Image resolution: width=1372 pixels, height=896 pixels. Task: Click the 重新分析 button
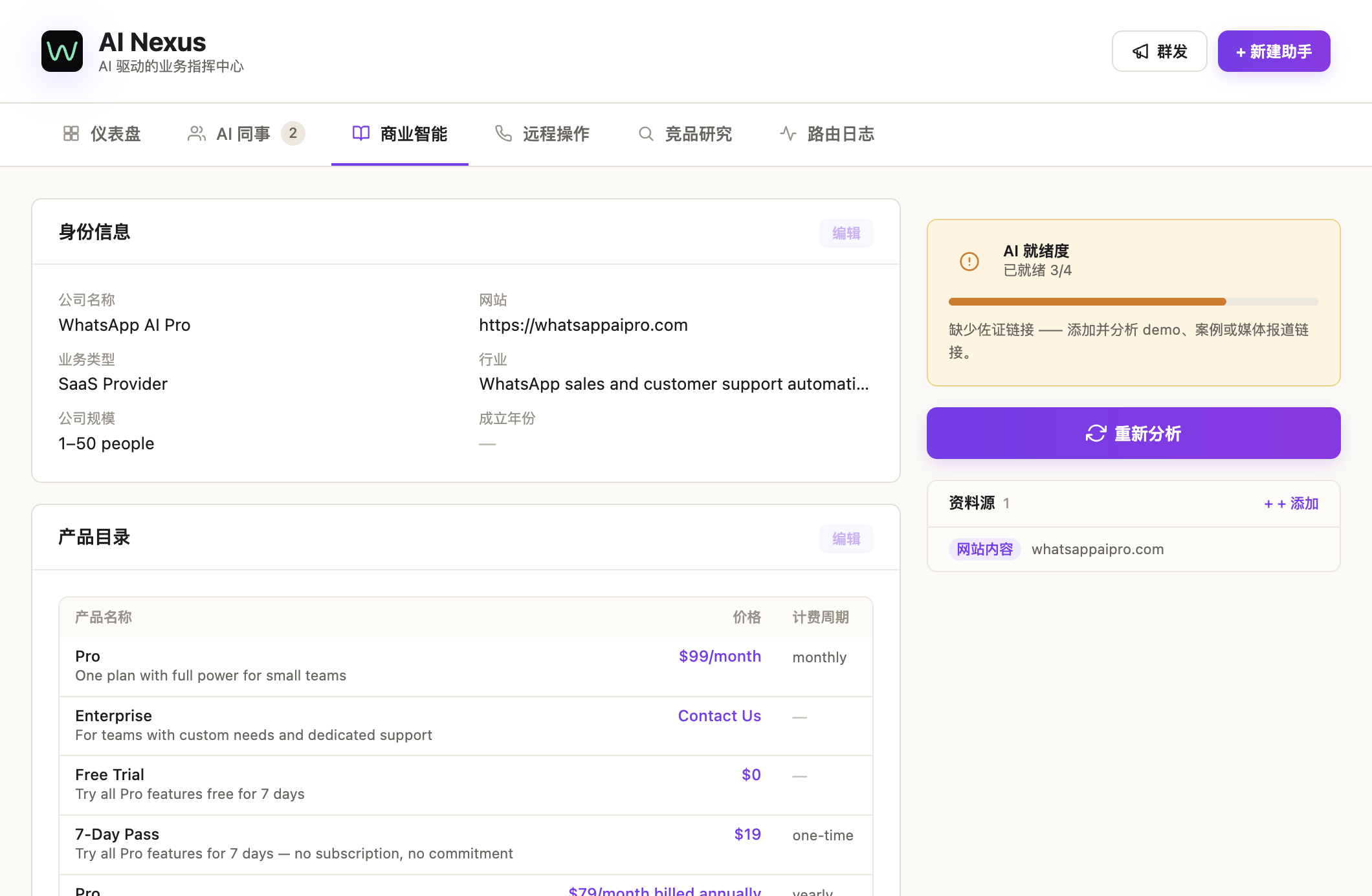(x=1134, y=433)
